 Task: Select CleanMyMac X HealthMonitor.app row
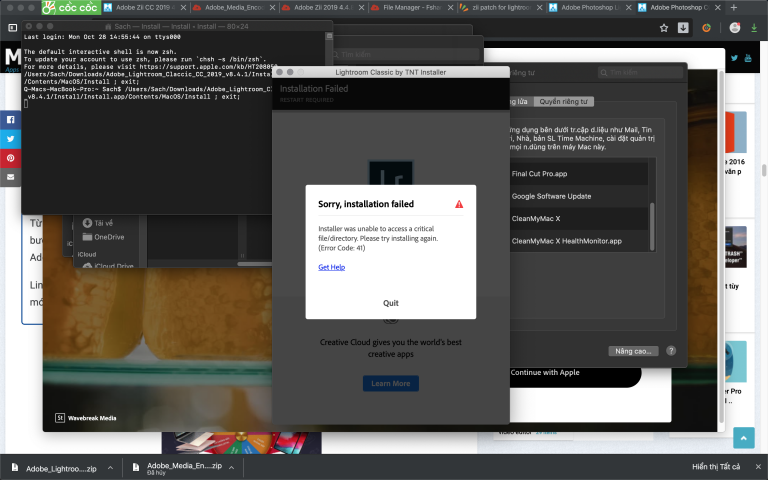tap(578, 241)
